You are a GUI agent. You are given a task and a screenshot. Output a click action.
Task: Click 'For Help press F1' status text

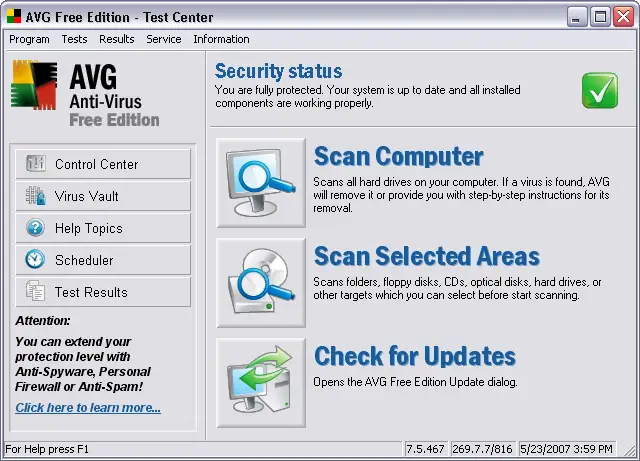47,449
